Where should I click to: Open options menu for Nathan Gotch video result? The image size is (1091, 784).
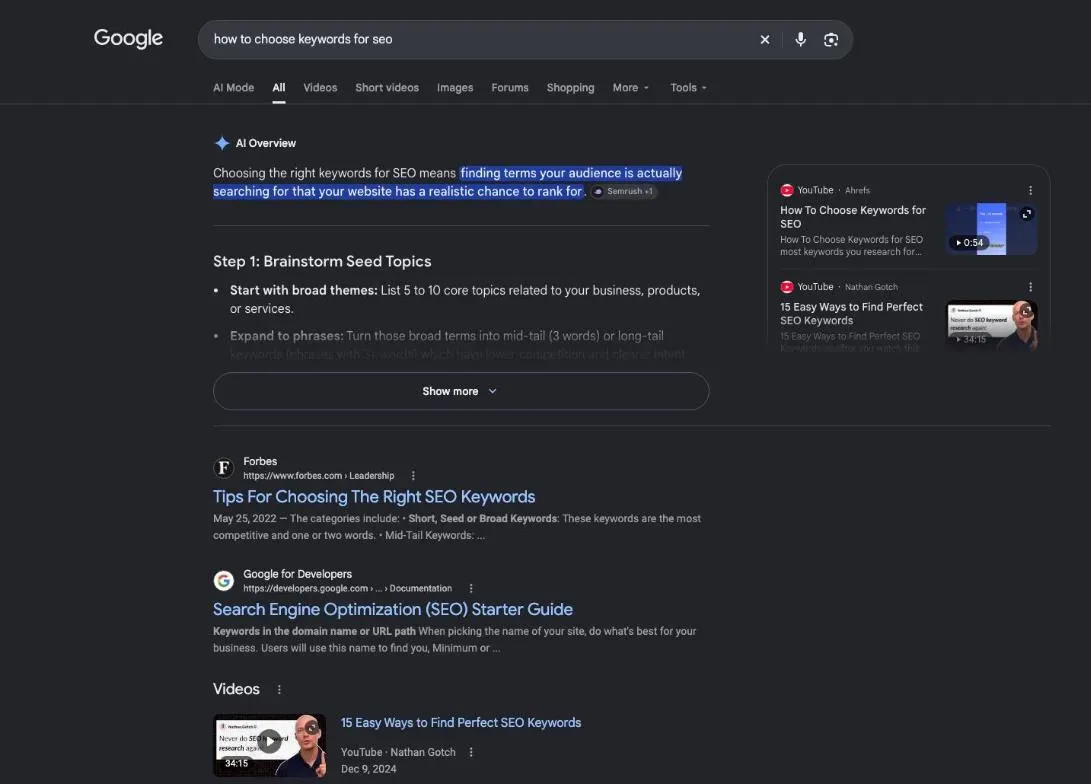pos(471,753)
